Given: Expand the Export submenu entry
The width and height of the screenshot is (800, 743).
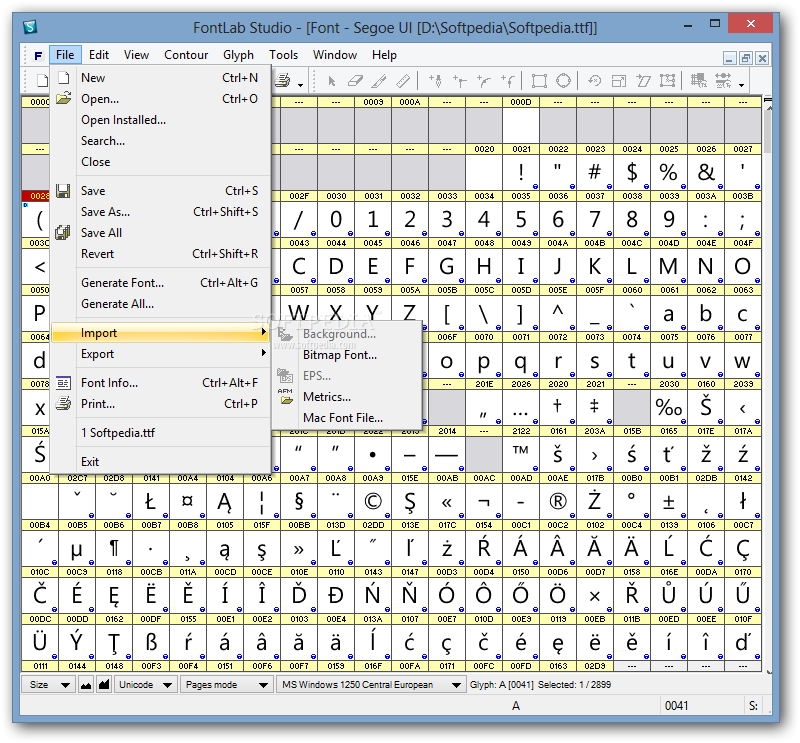Looking at the screenshot, I should (160, 354).
